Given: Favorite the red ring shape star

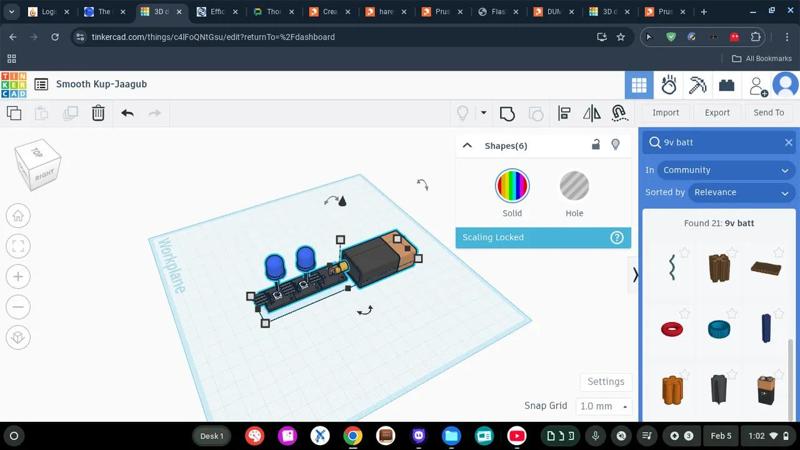Looking at the screenshot, I should (x=685, y=313).
